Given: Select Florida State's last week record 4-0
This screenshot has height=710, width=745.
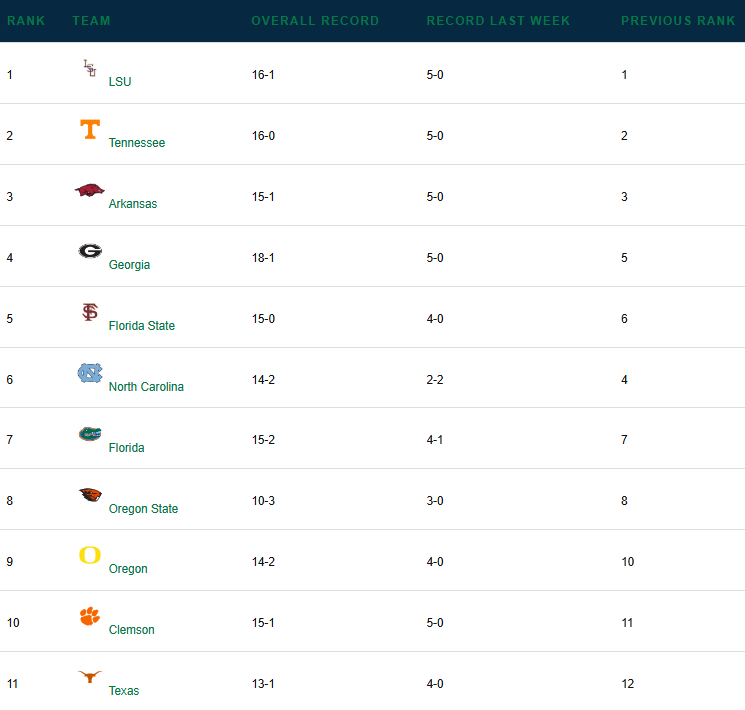Looking at the screenshot, I should coord(435,319).
